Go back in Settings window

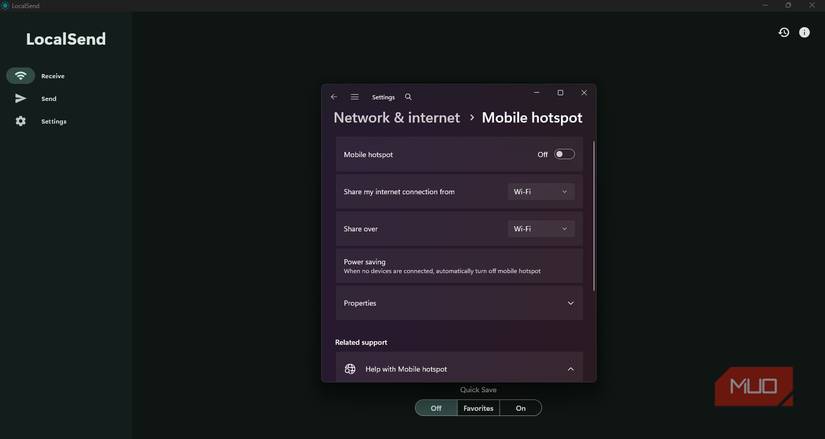pyautogui.click(x=334, y=97)
